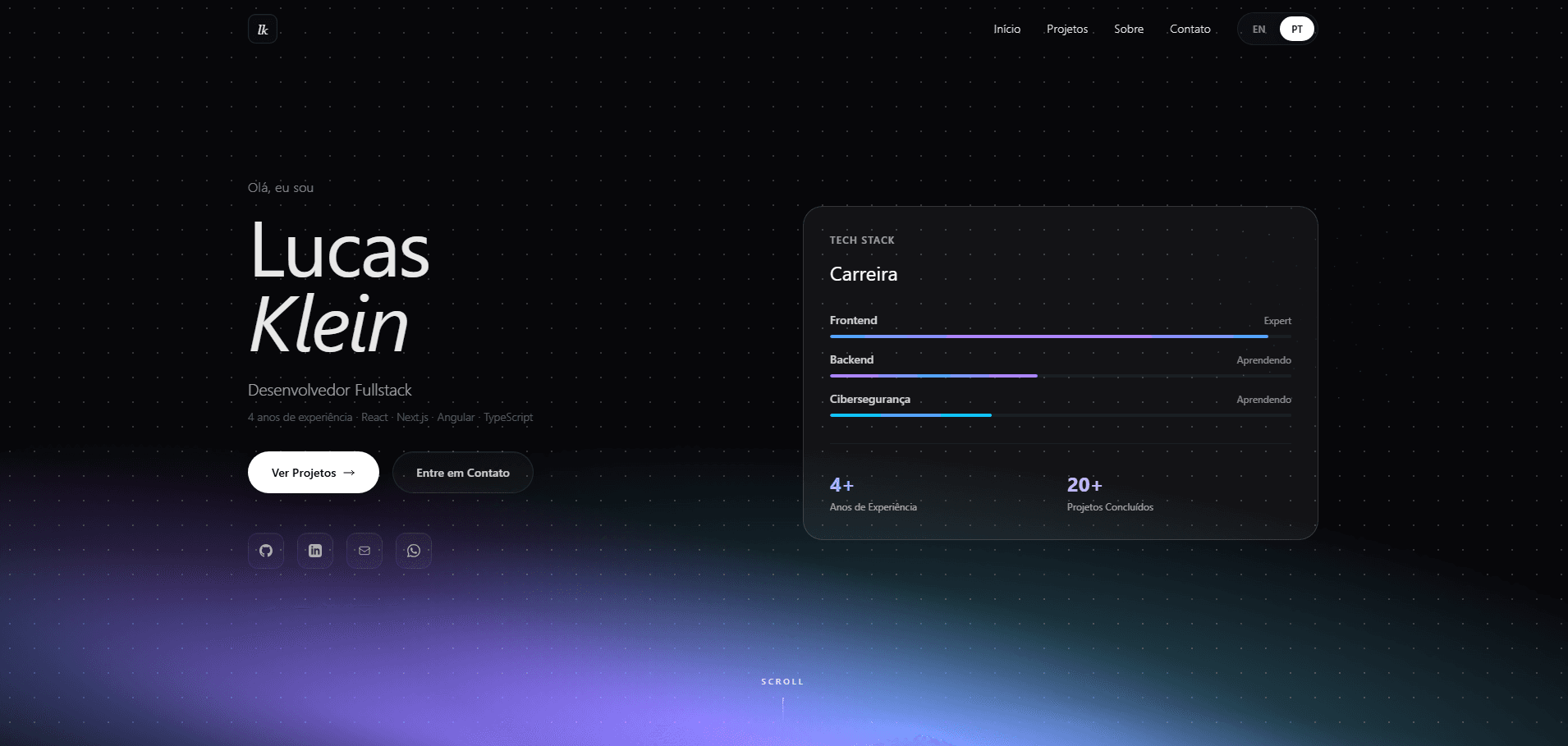Switch language to EN
Screen dimensions: 1568x746
pyautogui.click(x=1259, y=30)
